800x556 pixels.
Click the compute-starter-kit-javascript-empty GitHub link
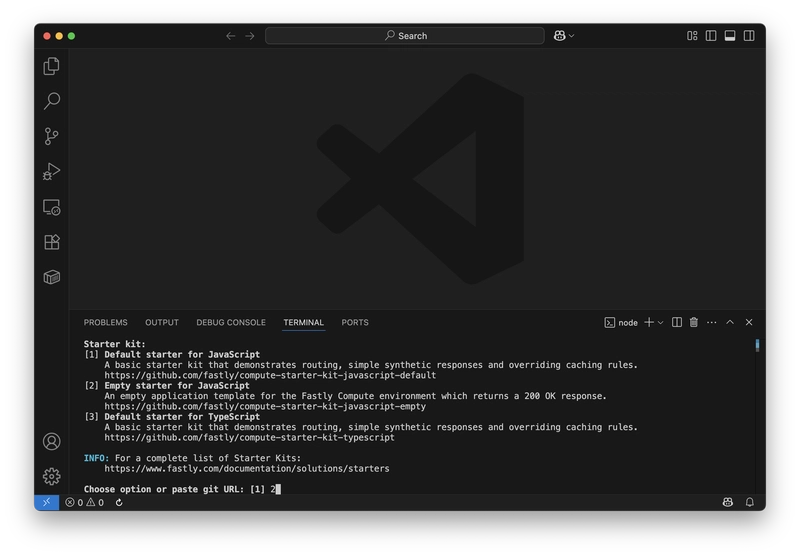pyautogui.click(x=265, y=407)
